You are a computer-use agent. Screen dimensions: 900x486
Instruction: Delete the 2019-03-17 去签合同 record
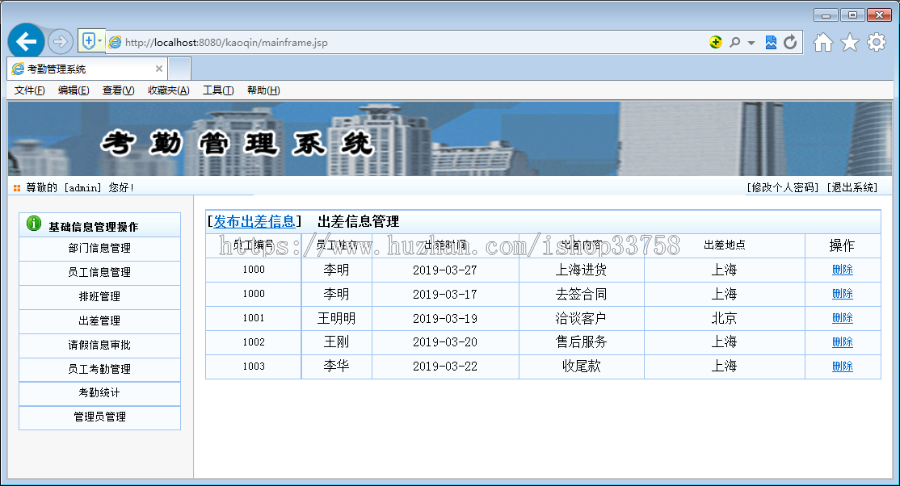842,294
